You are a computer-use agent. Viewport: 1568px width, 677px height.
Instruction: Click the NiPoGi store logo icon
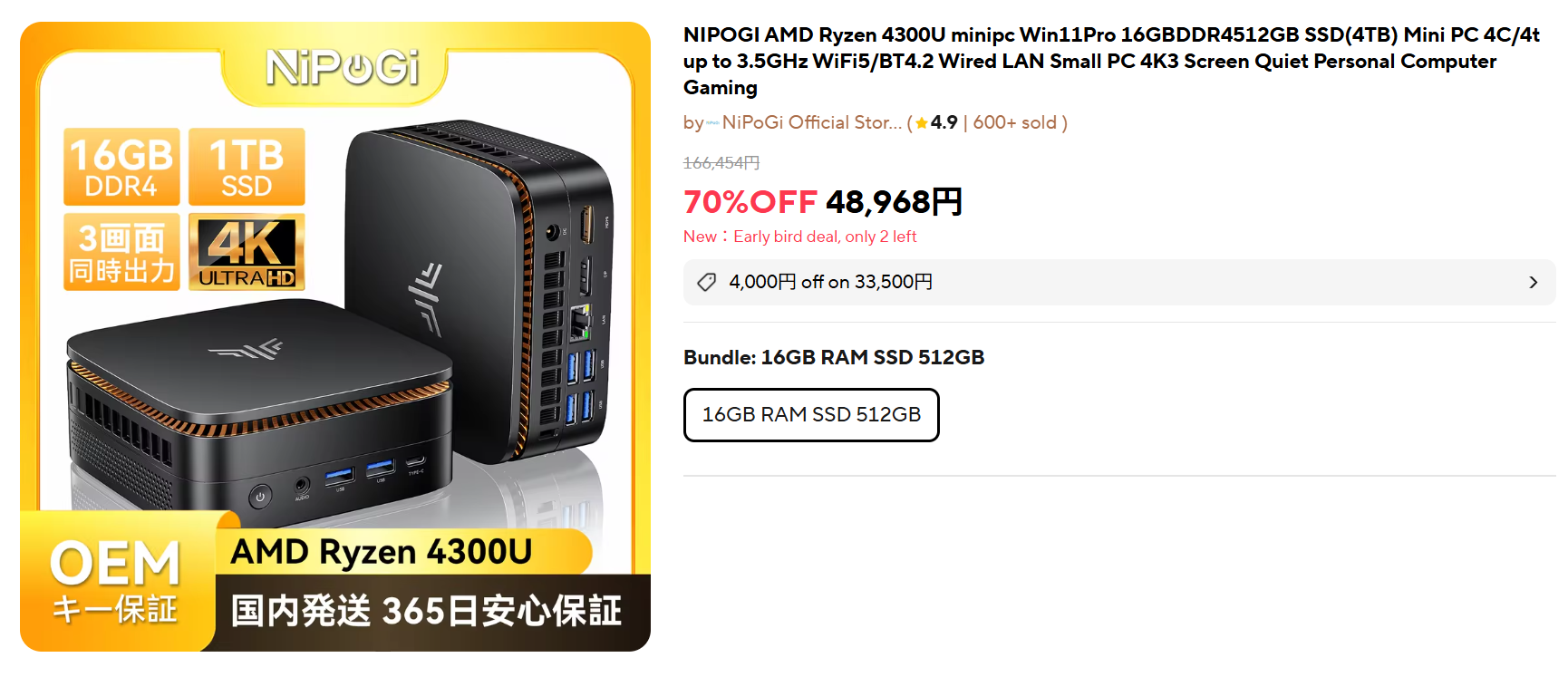point(713,122)
